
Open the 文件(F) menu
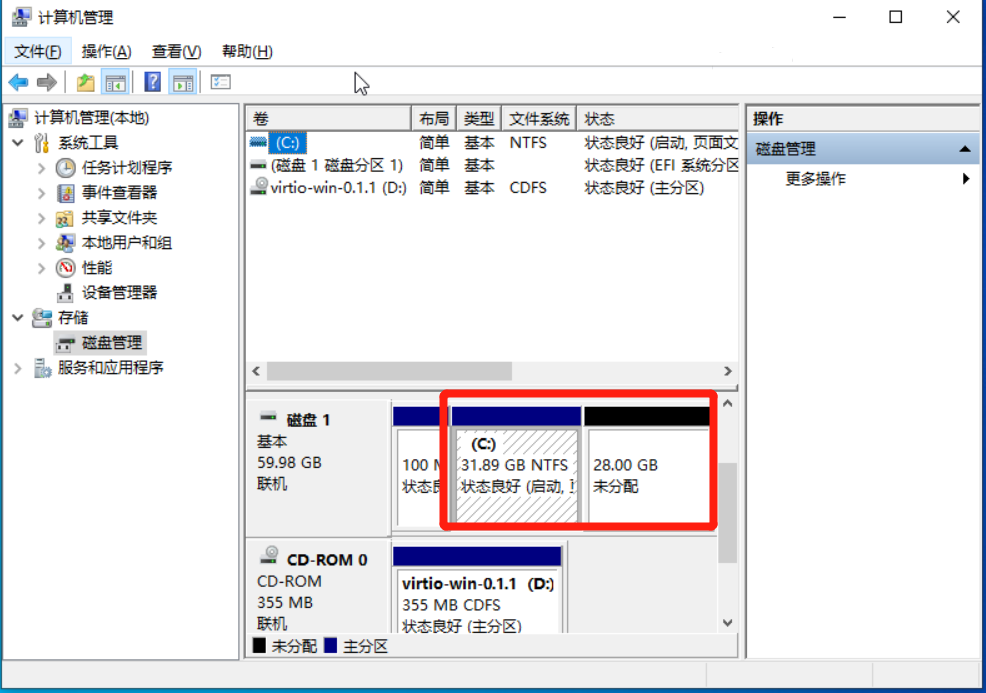coord(37,51)
